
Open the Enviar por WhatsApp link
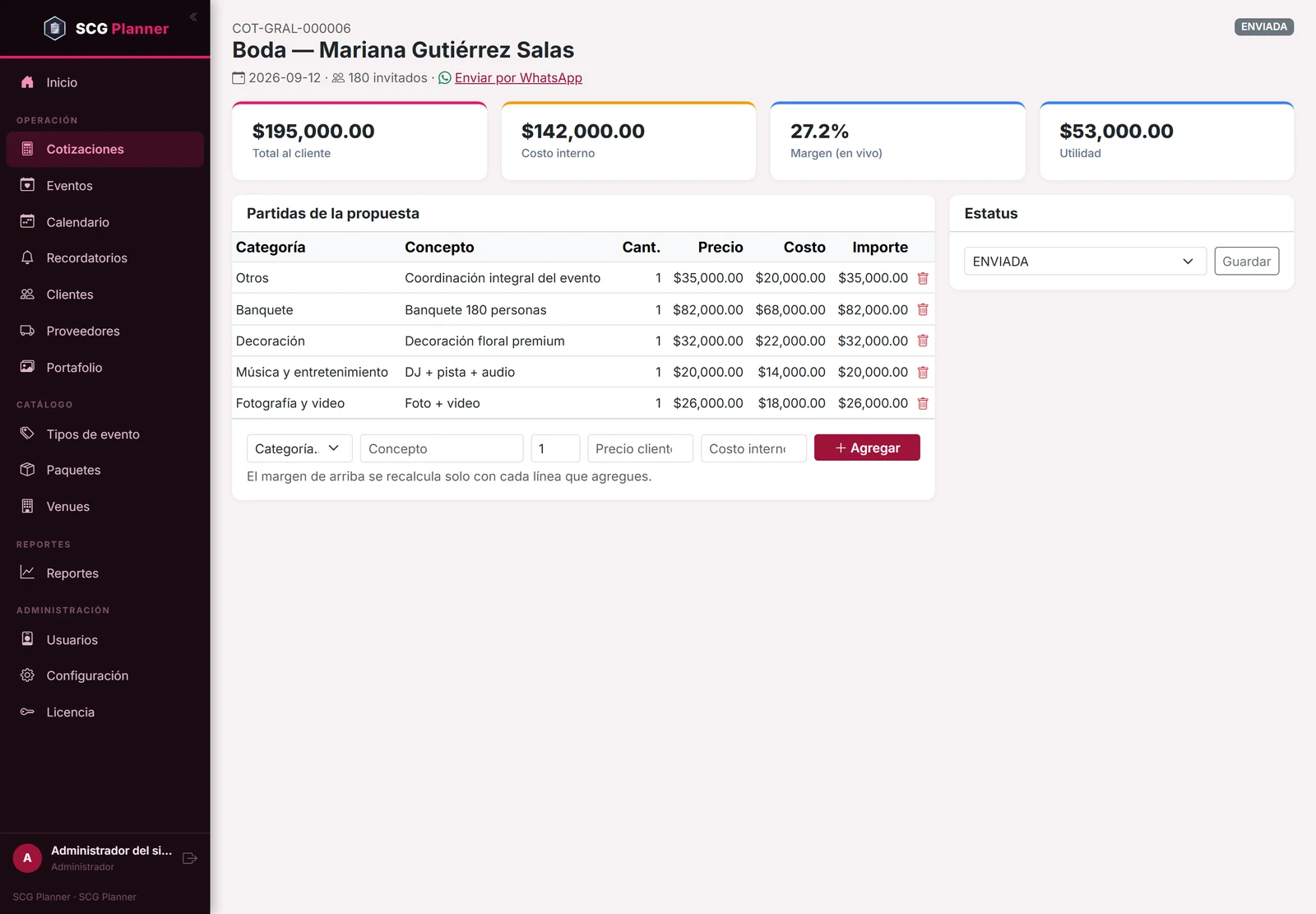pos(518,78)
